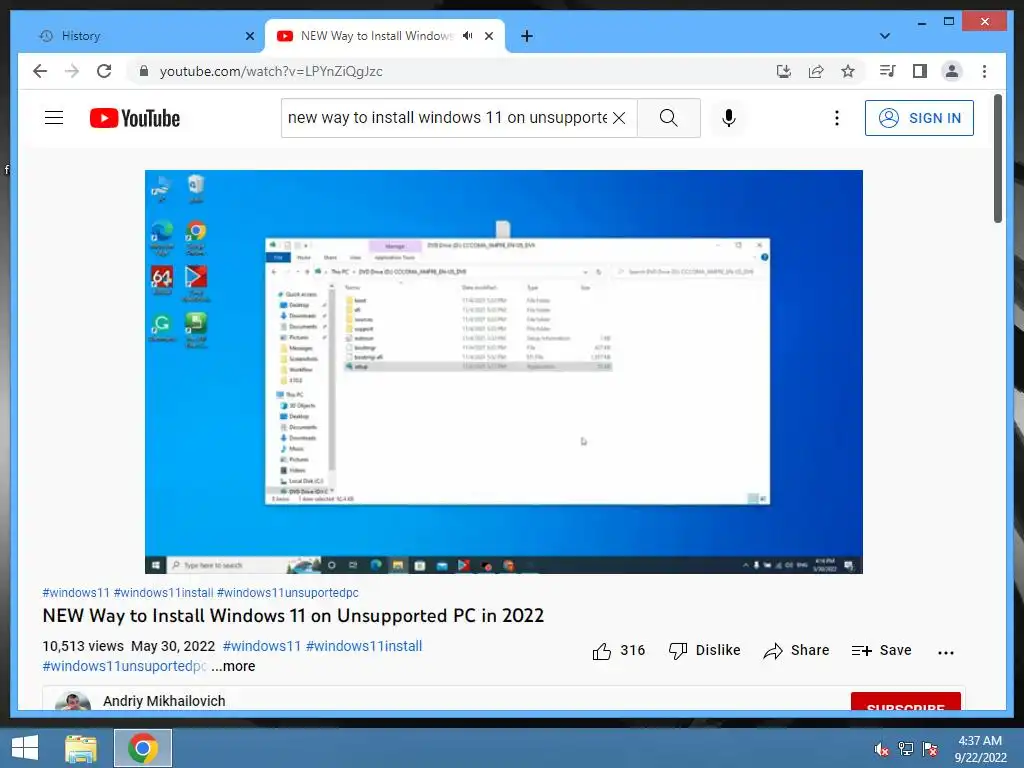Viewport: 1024px width, 768px height.
Task: Click Chrome icon in taskbar
Action: coord(143,748)
